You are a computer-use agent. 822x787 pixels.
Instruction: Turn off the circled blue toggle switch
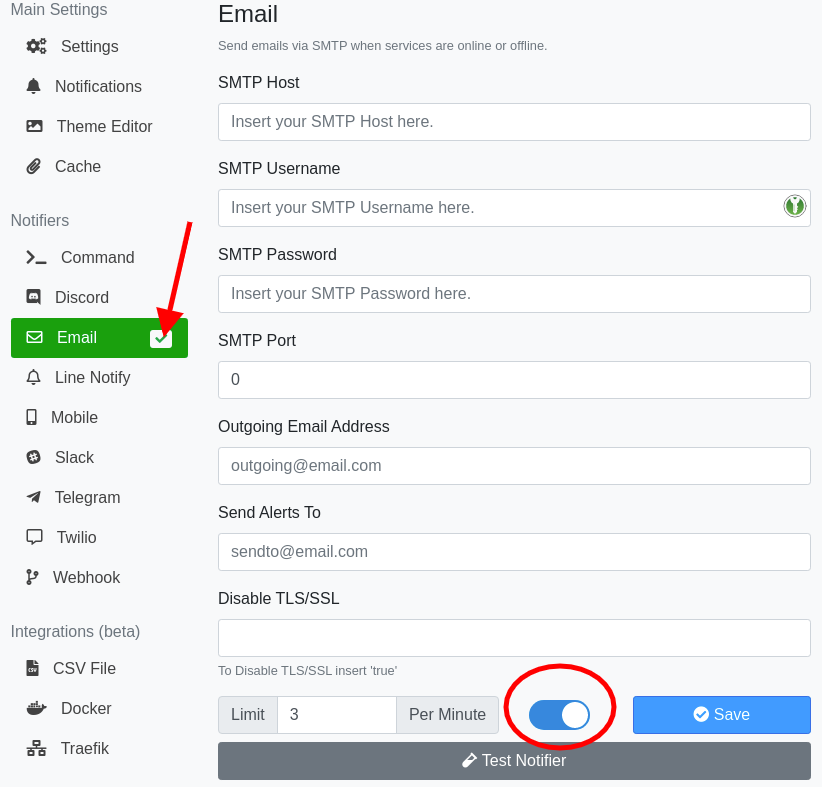tap(559, 714)
